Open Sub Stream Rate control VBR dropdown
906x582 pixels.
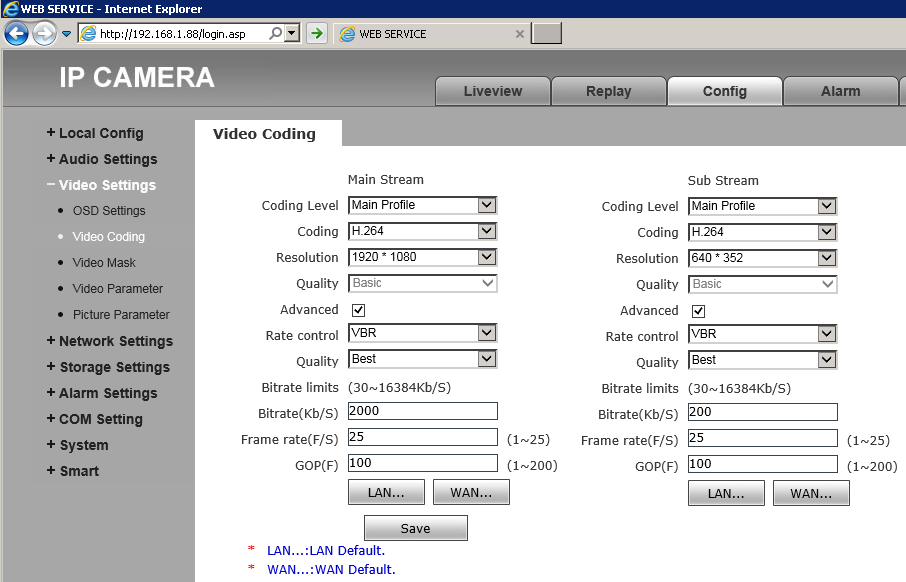pos(762,334)
